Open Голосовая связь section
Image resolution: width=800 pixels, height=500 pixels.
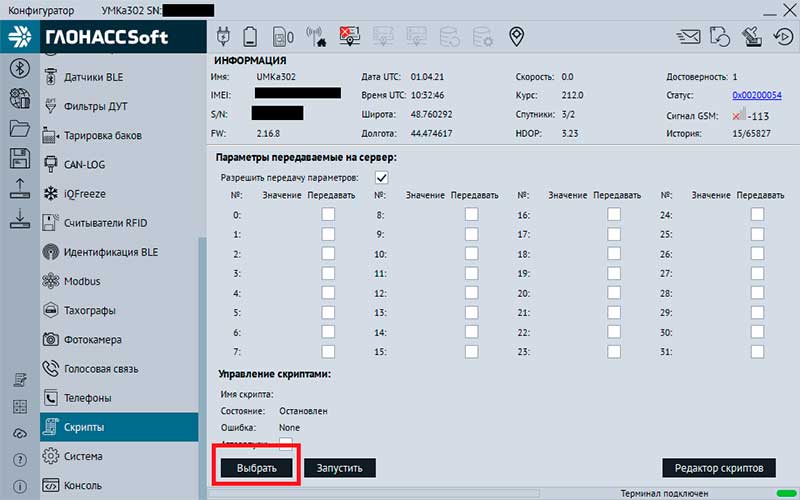click(119, 368)
